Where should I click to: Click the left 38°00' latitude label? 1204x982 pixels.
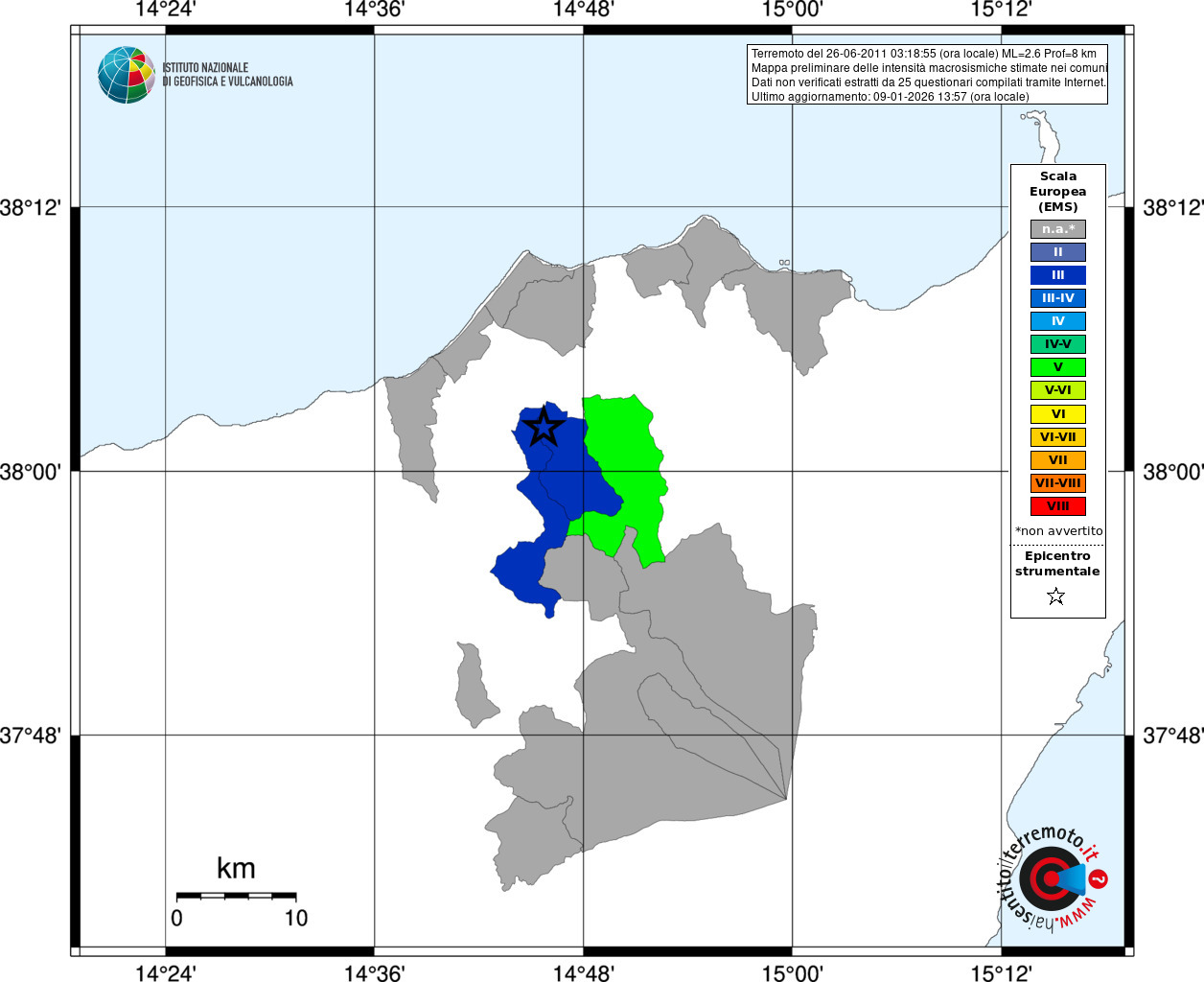pyautogui.click(x=31, y=472)
